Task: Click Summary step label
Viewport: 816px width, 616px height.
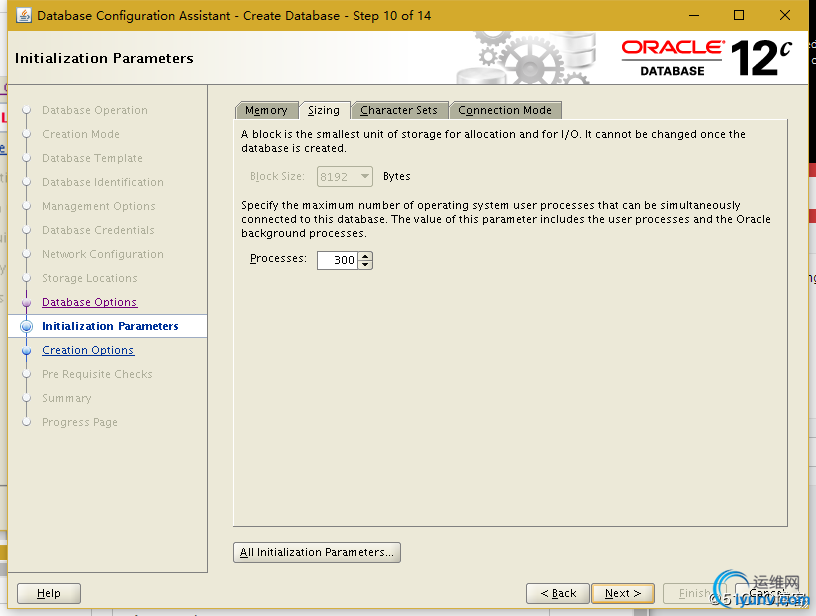Action: (67, 398)
